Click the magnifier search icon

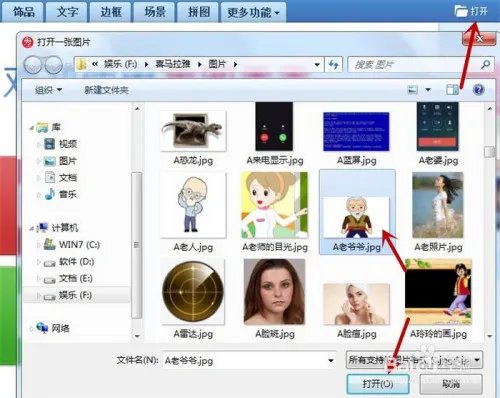click(x=485, y=64)
